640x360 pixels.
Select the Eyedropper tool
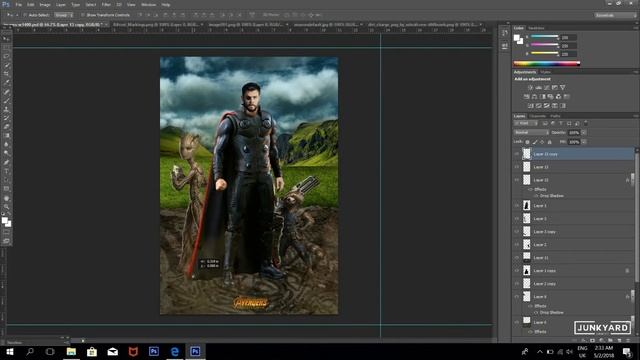[7, 83]
